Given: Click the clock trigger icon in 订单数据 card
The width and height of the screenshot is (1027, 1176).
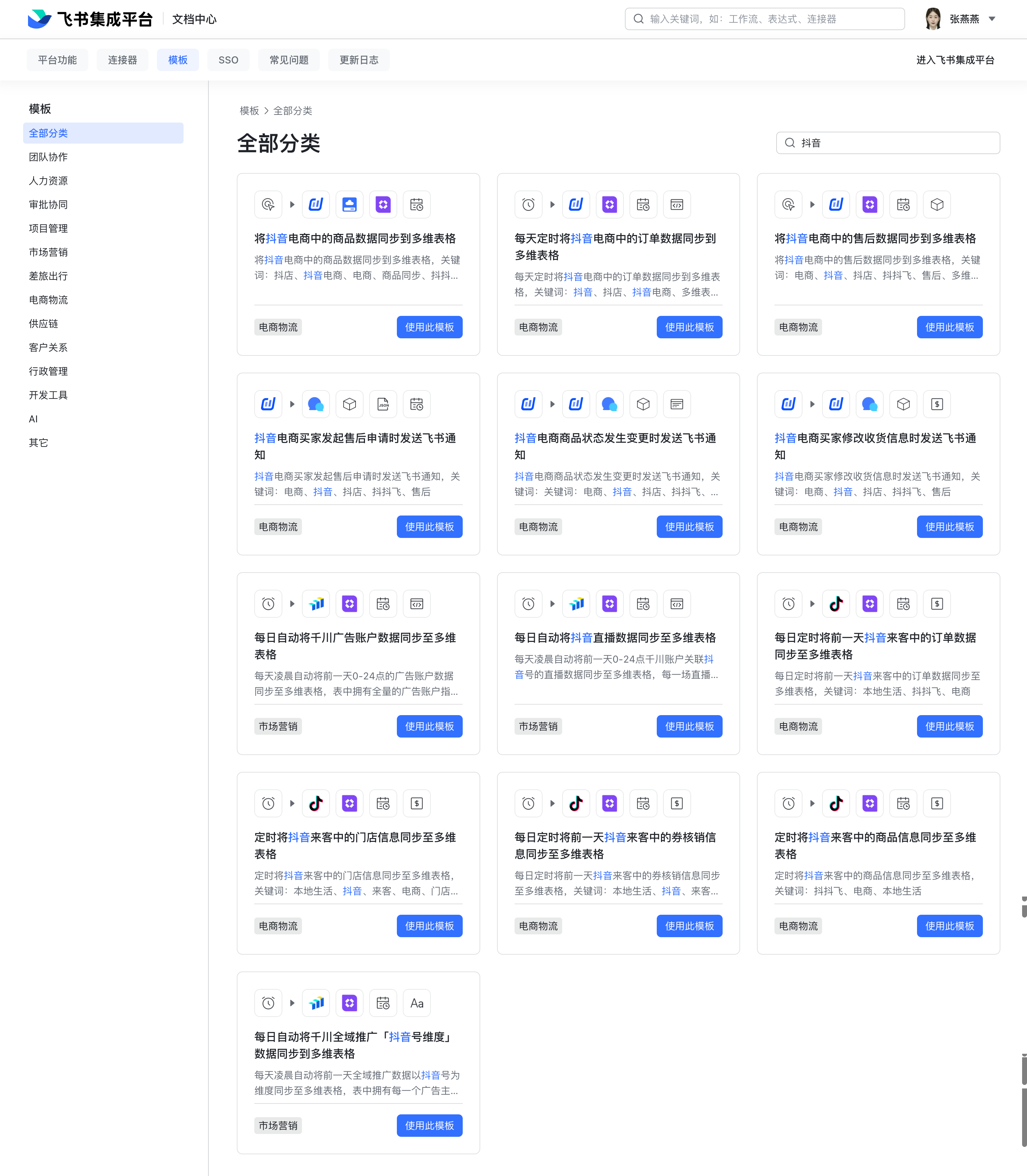Looking at the screenshot, I should 528,205.
